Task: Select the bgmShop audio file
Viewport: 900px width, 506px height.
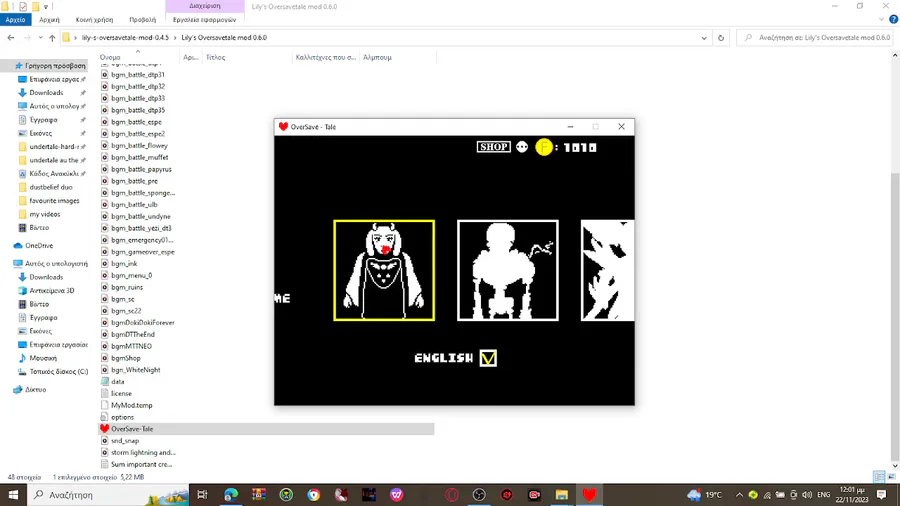Action: [x=126, y=358]
